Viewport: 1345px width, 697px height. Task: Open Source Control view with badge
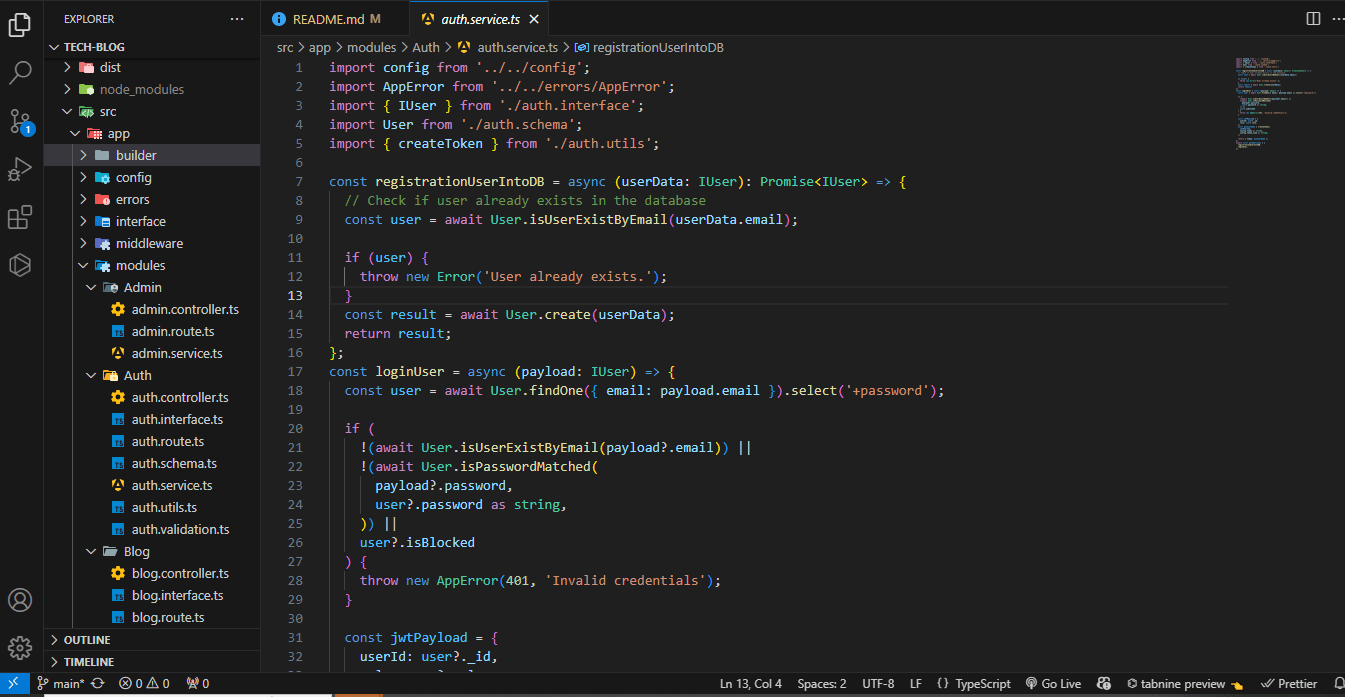coord(21,121)
